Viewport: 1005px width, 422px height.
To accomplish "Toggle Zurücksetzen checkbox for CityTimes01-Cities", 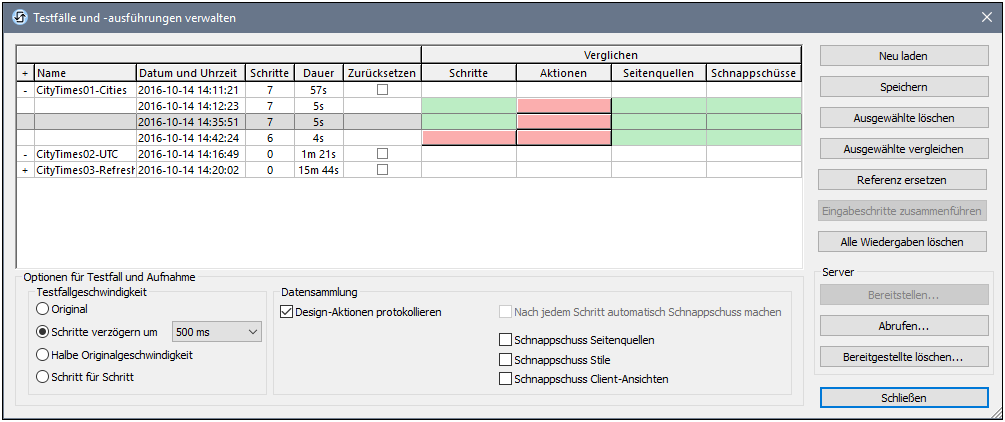I will (x=383, y=90).
